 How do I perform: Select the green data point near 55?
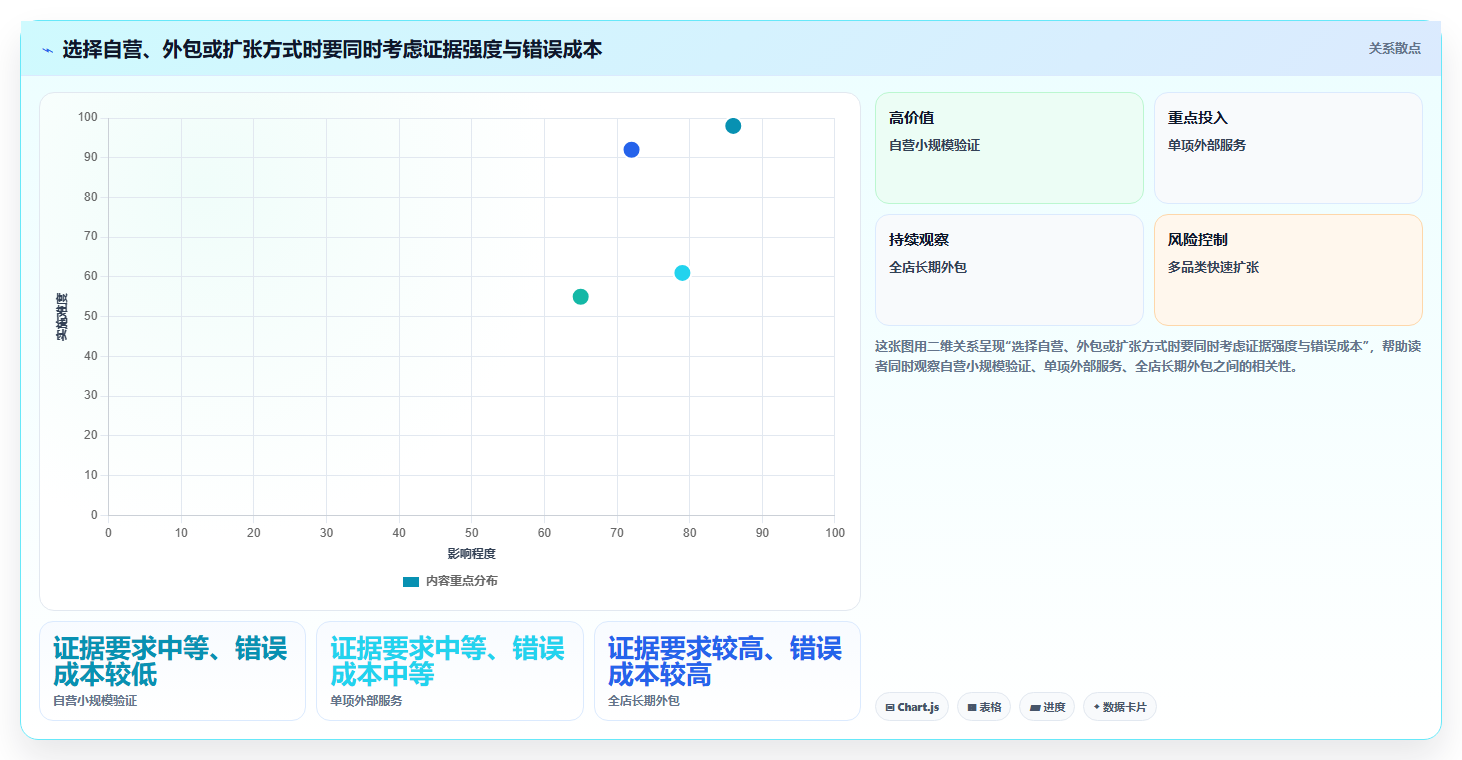tap(580, 297)
